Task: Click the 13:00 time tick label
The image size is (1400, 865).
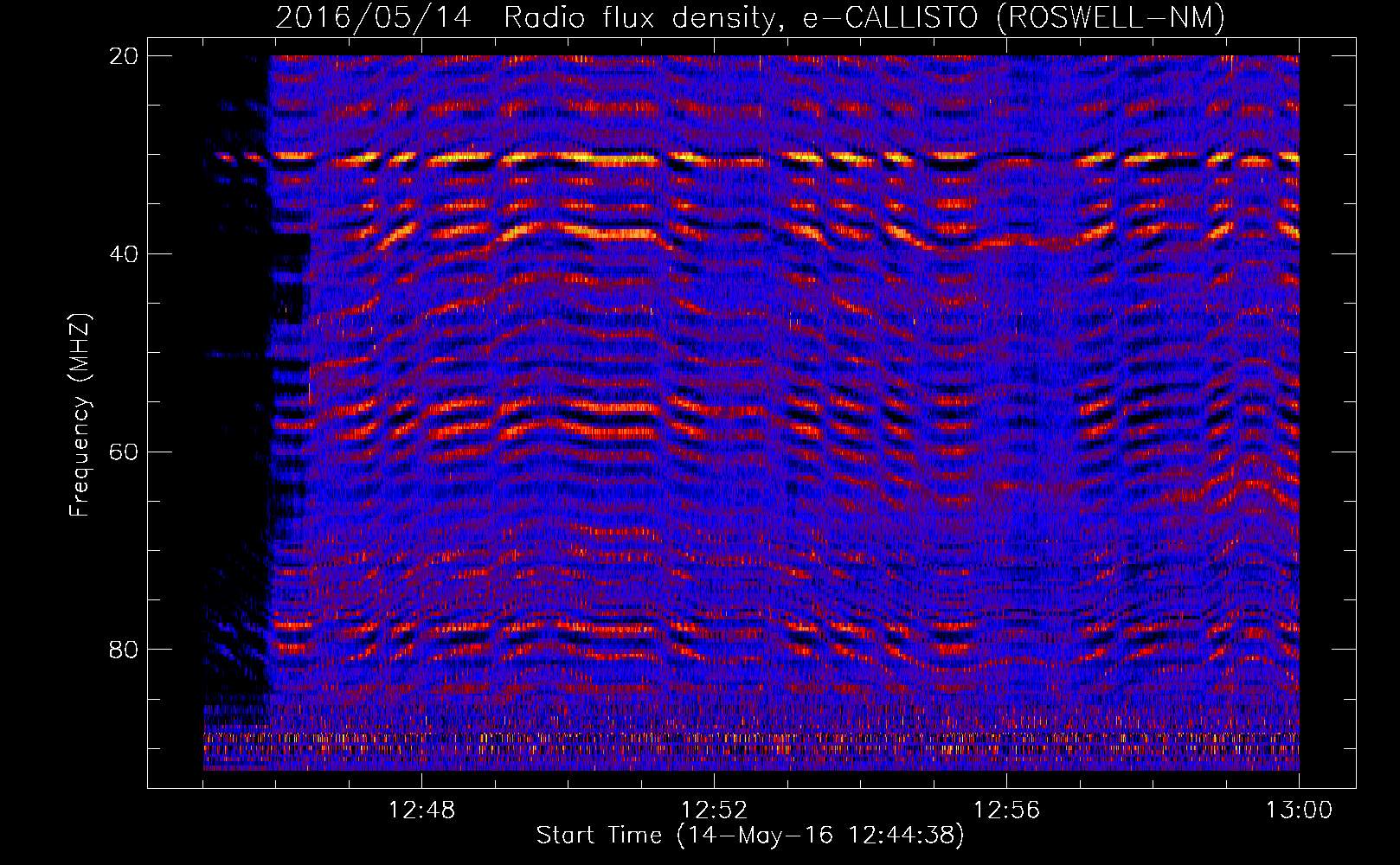Action: pos(1300,811)
